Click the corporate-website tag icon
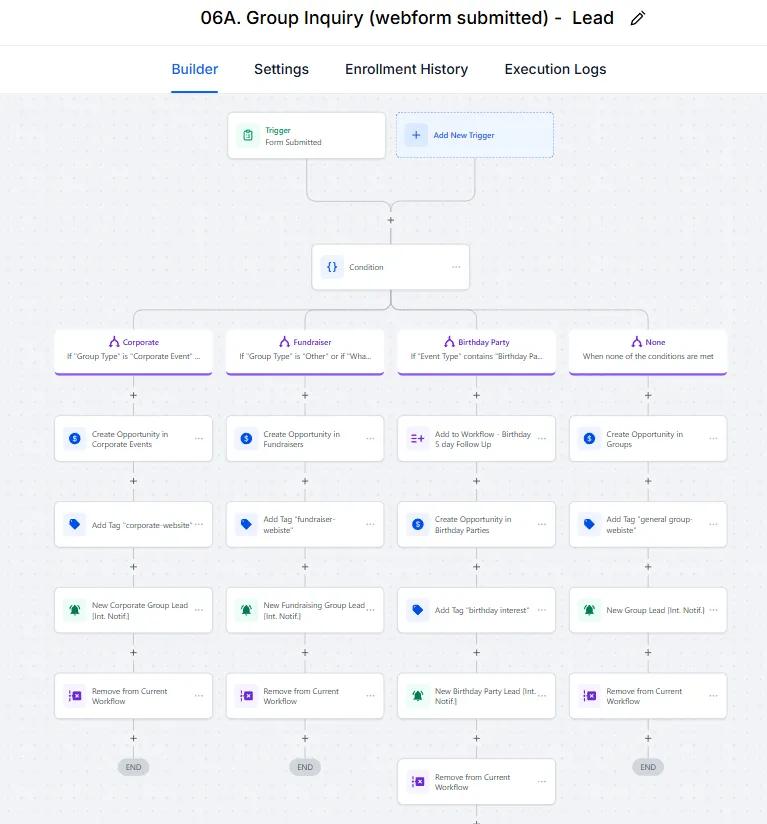Viewport: 767px width, 824px height. [75, 524]
